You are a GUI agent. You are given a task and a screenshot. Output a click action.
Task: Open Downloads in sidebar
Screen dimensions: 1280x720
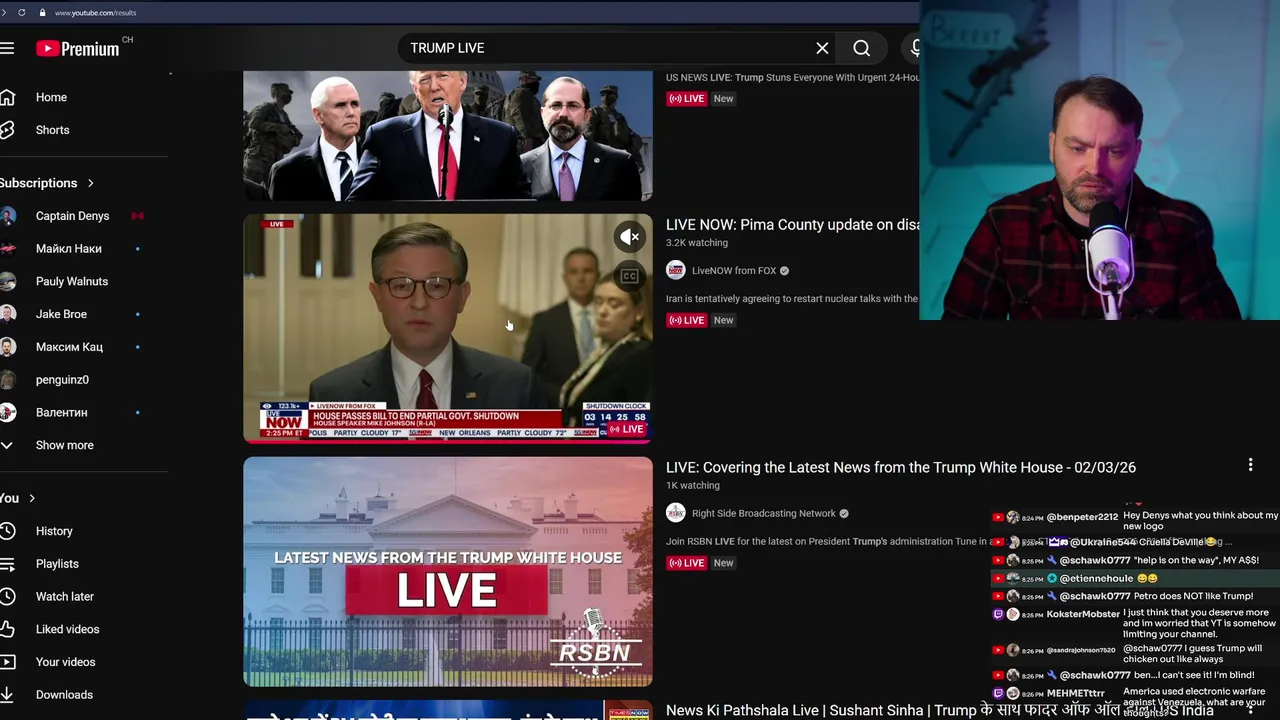click(x=64, y=695)
